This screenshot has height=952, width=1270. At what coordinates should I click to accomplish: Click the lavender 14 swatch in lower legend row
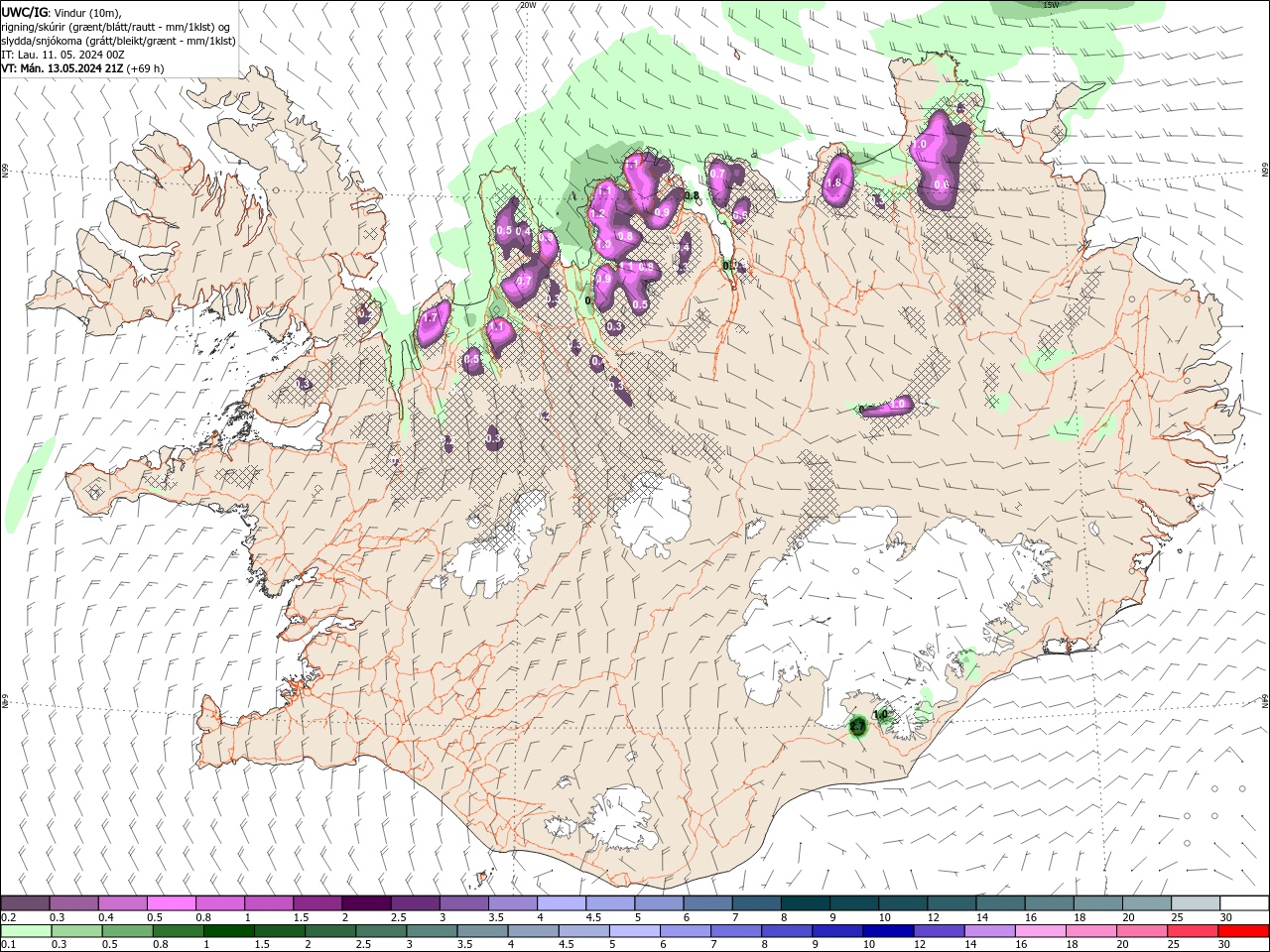pyautogui.click(x=989, y=931)
